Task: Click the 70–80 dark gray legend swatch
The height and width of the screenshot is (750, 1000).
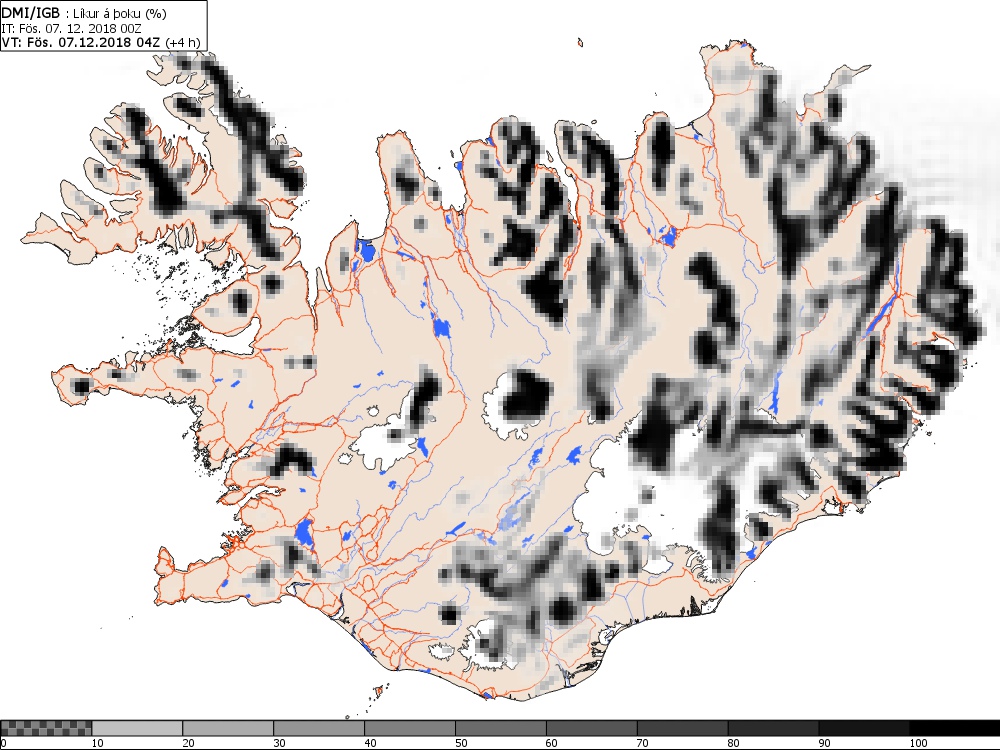Action: pos(682,728)
